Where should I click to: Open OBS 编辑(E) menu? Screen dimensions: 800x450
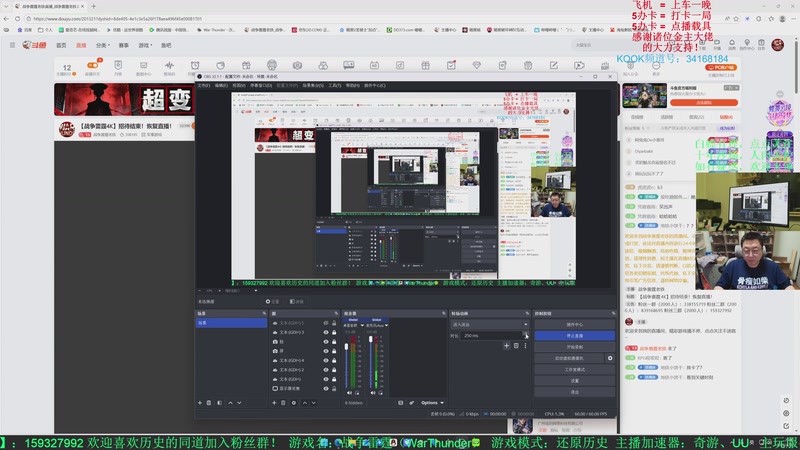point(221,85)
